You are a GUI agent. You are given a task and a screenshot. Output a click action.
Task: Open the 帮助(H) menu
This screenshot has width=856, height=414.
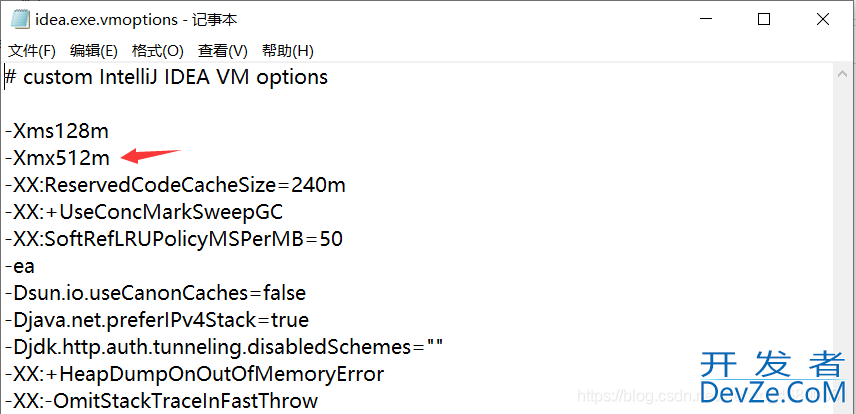pos(288,51)
